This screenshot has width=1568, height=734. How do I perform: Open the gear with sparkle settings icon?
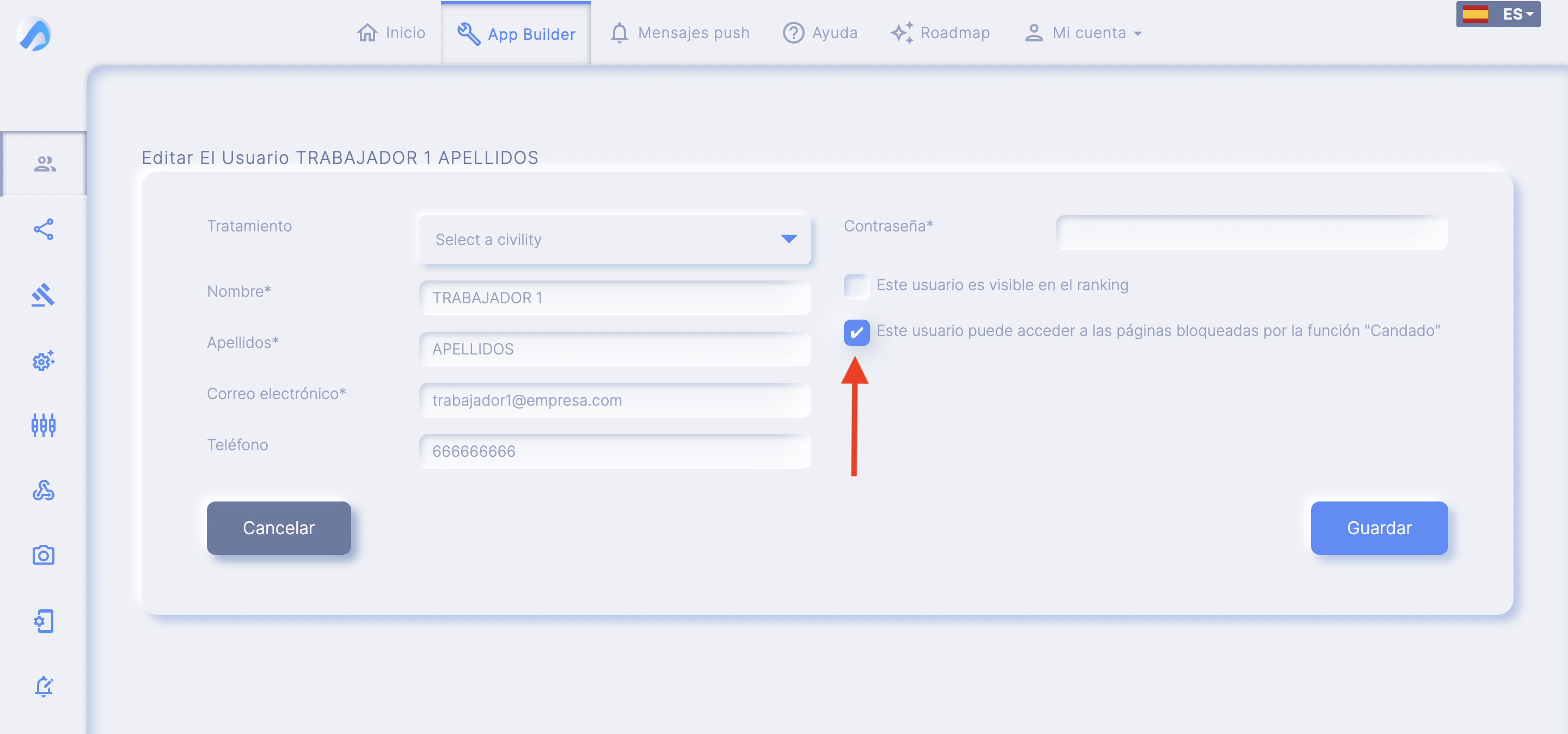(43, 360)
